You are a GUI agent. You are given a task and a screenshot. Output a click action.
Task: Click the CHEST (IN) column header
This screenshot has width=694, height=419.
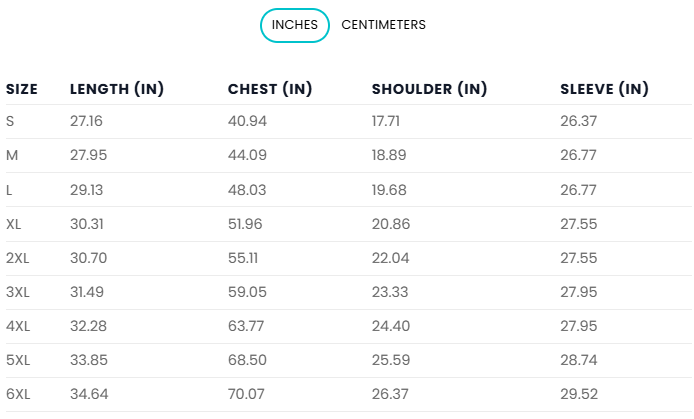tap(270, 89)
